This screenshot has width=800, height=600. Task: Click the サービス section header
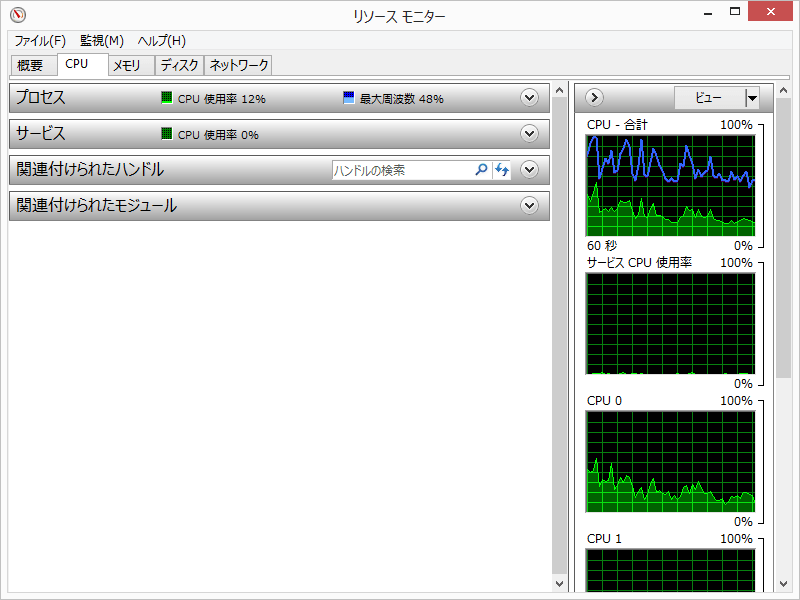tap(279, 134)
